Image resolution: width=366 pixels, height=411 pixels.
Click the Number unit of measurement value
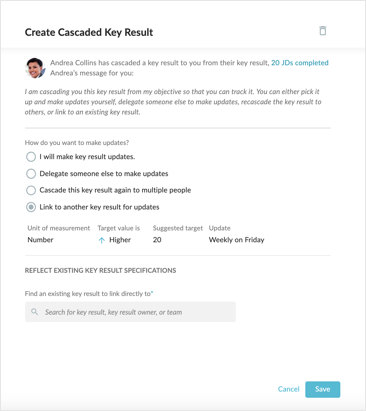[x=40, y=240]
